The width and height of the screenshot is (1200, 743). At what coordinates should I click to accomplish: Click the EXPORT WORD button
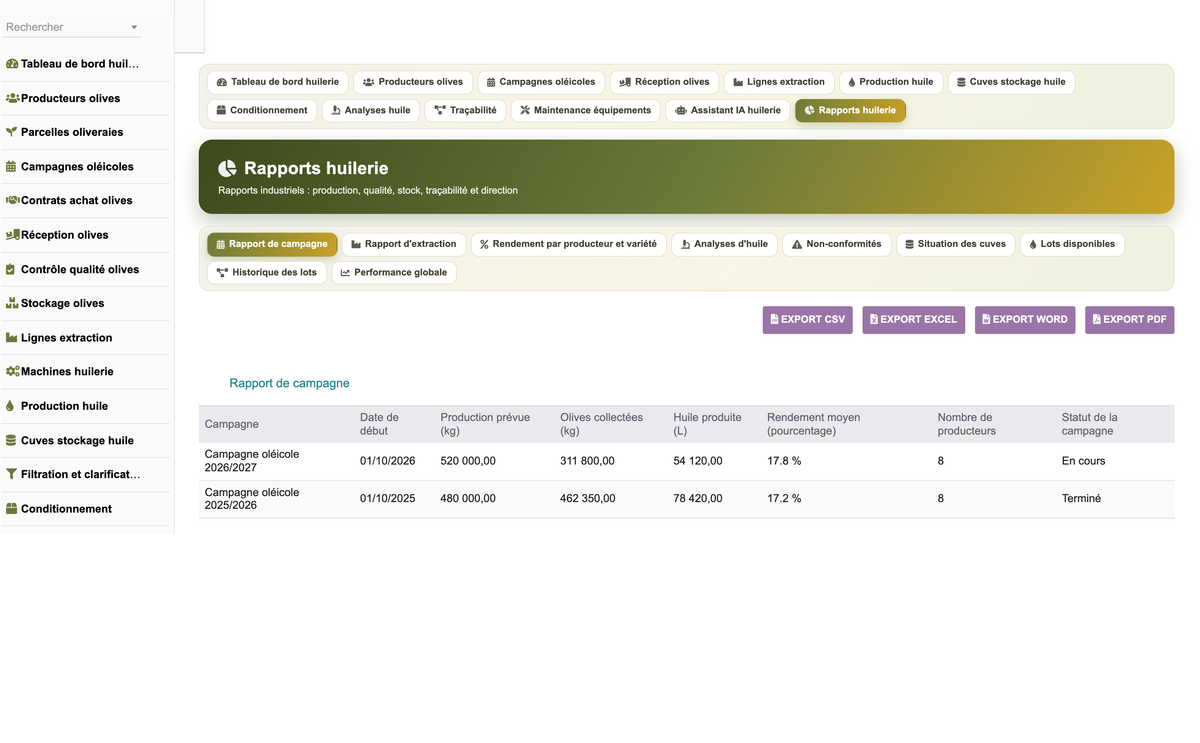tap(1025, 320)
